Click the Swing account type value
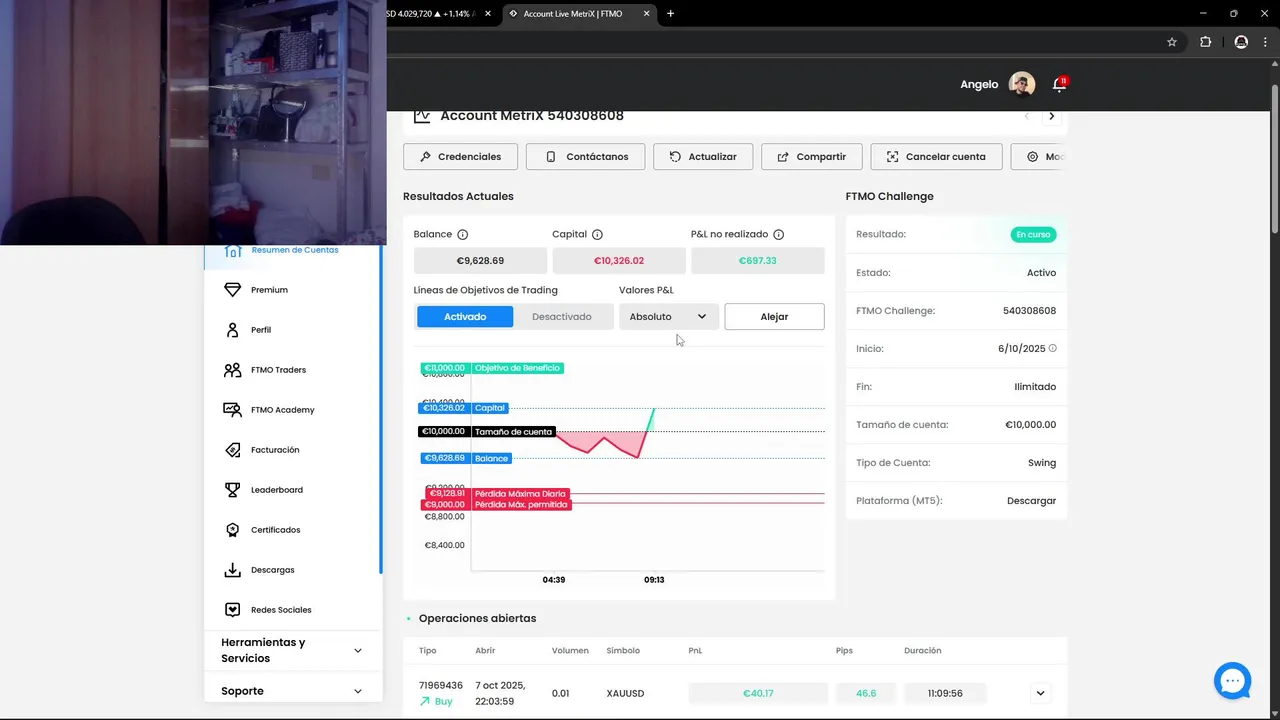 click(x=1041, y=463)
